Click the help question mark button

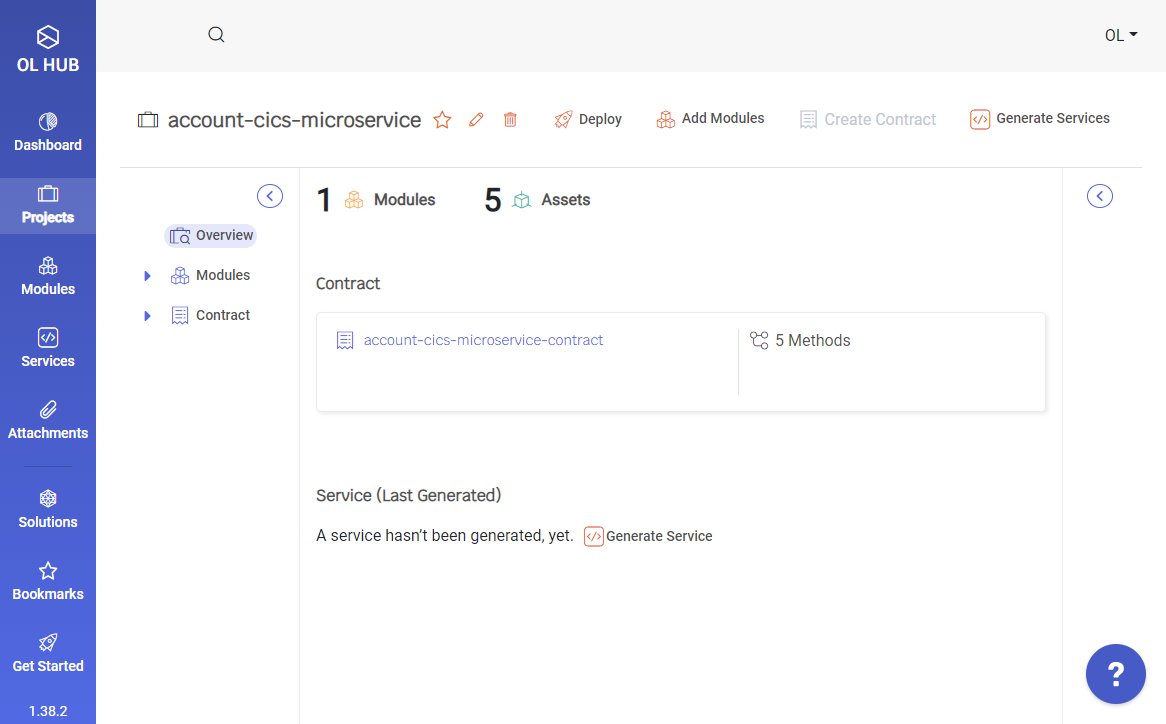coord(1115,674)
